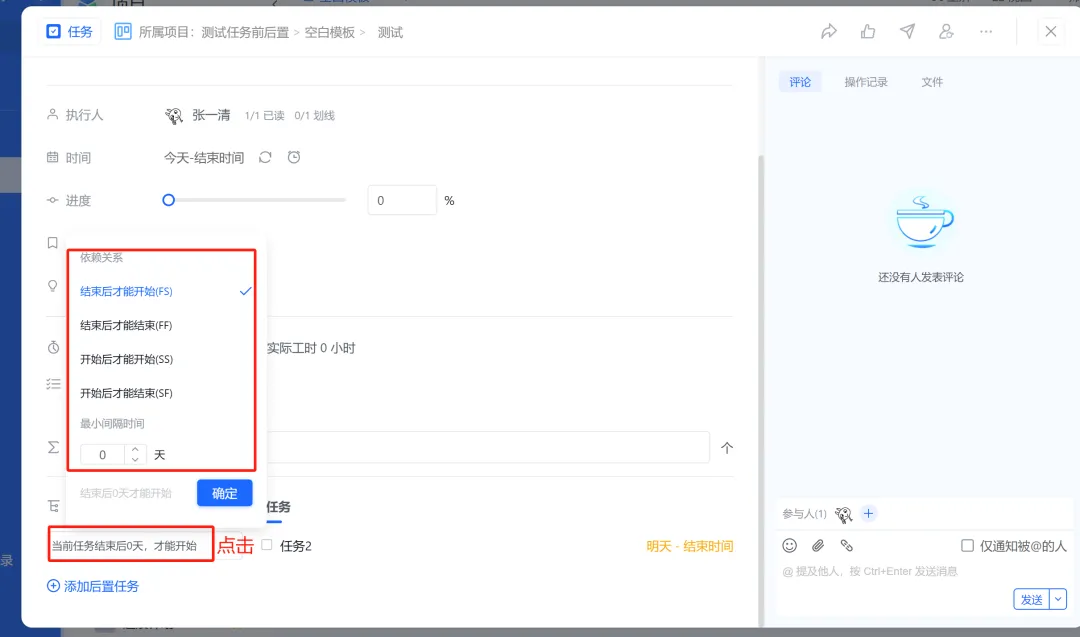This screenshot has height=637, width=1080.
Task: Click the repeat cycle icon beside time
Action: click(x=265, y=158)
